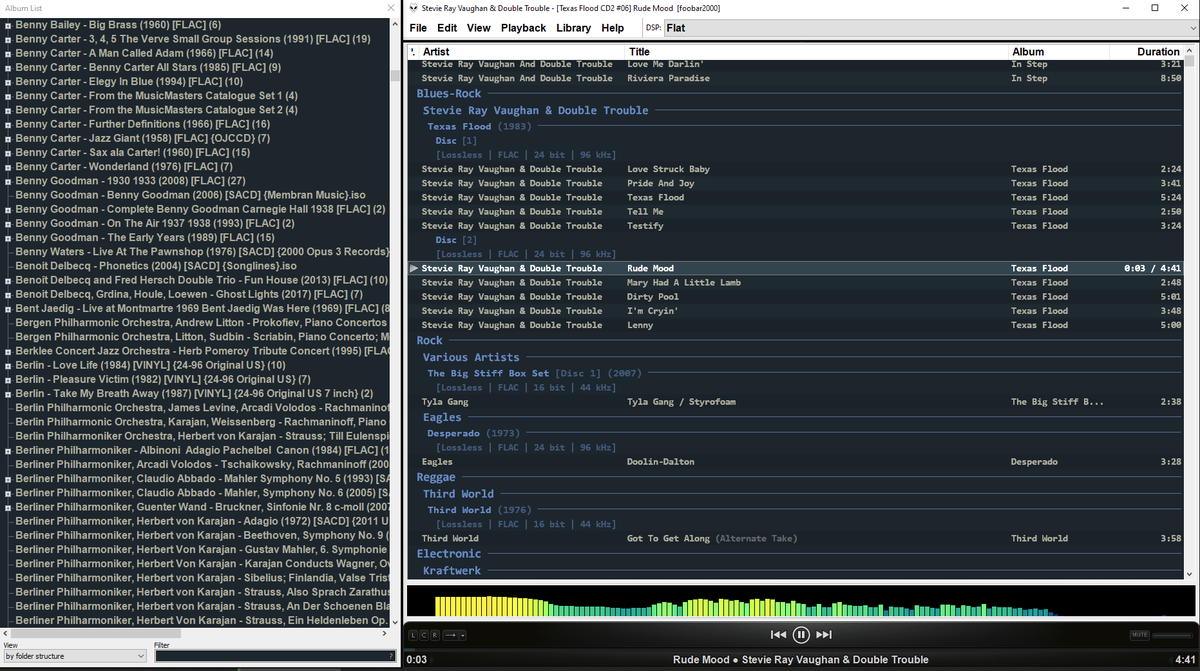Image resolution: width=1200 pixels, height=671 pixels.
Task: Pause playback with the pause button
Action: (801, 635)
